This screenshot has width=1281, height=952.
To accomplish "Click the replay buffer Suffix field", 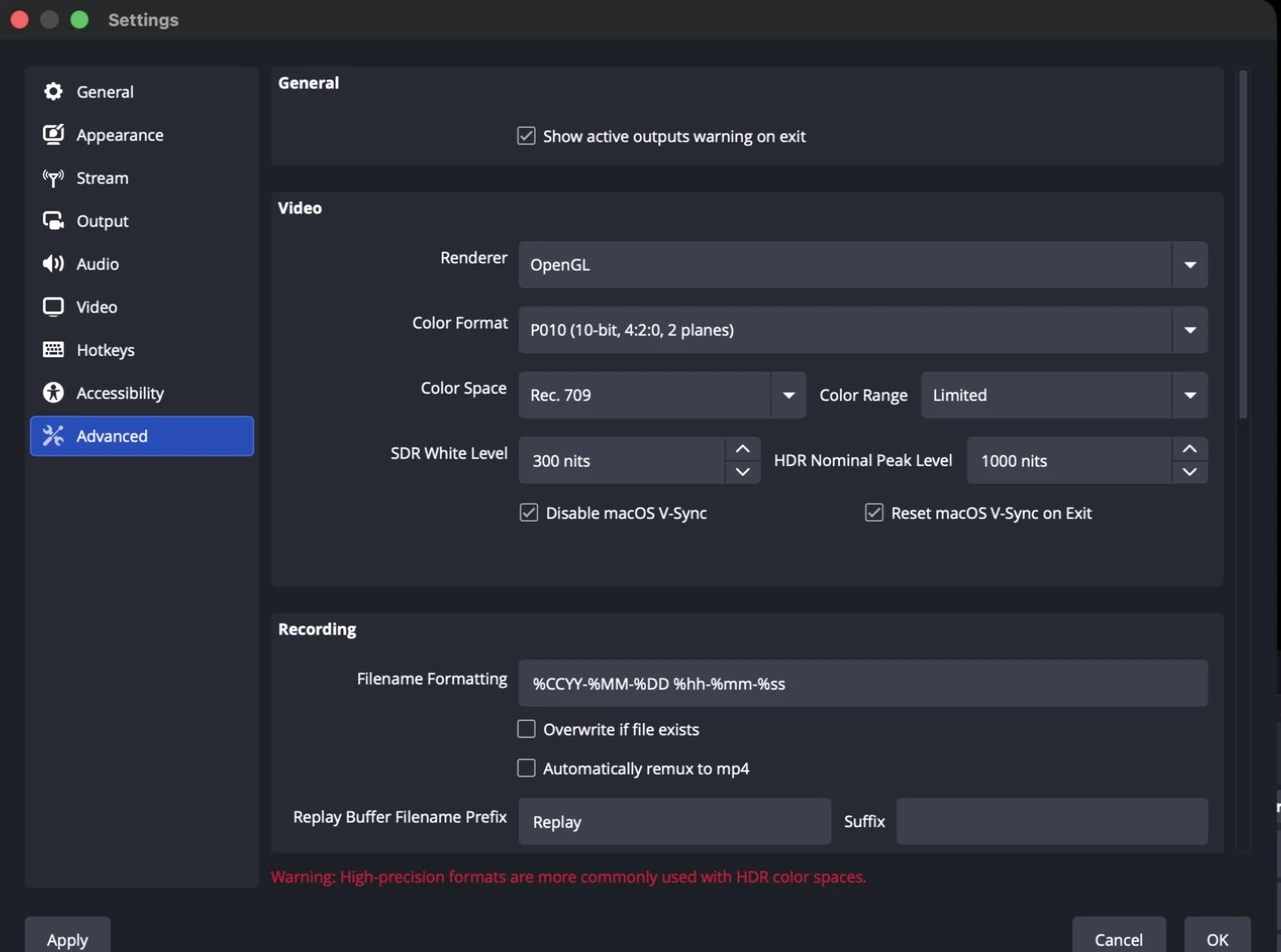I will [x=1052, y=821].
